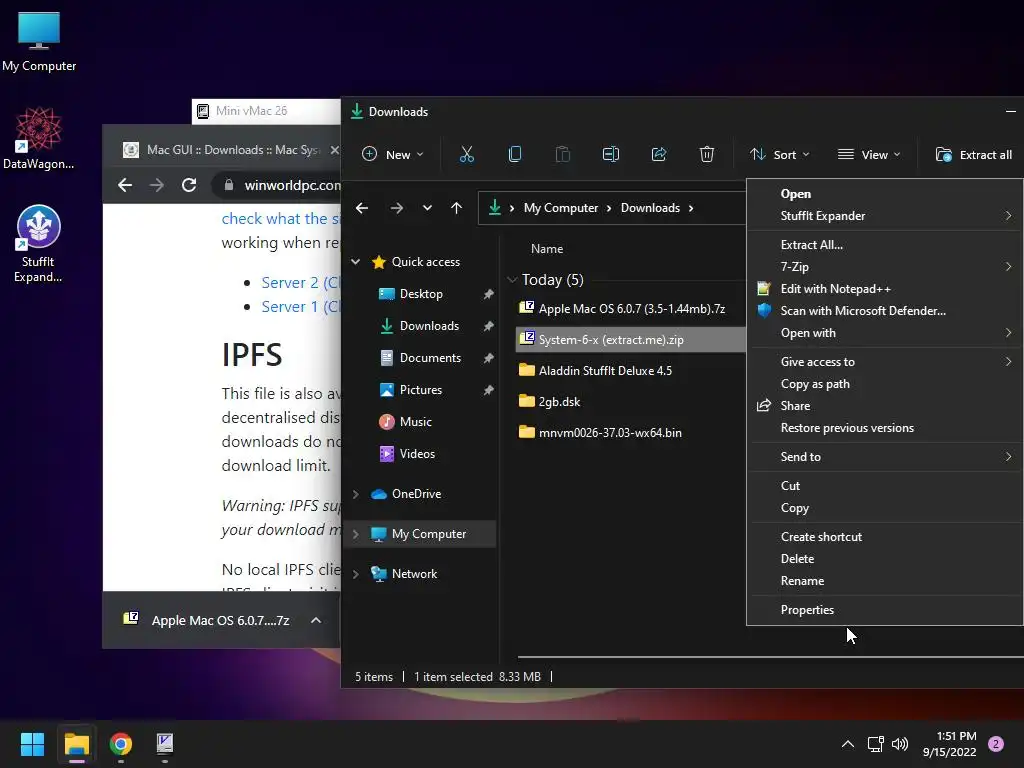This screenshot has height=768, width=1024.
Task: Choose Open in the context menu
Action: pos(884,194)
